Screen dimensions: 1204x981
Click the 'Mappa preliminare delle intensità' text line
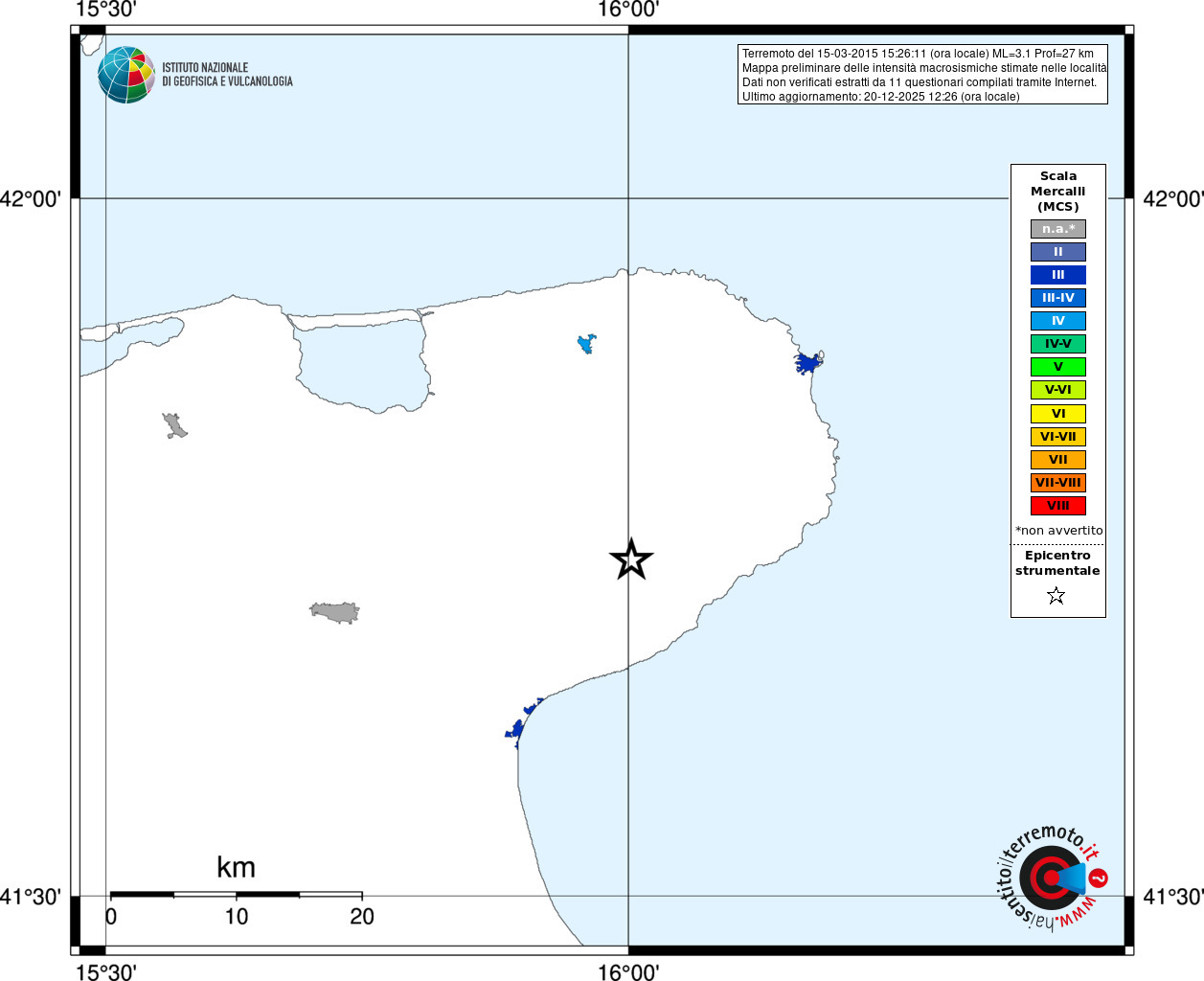(x=924, y=68)
